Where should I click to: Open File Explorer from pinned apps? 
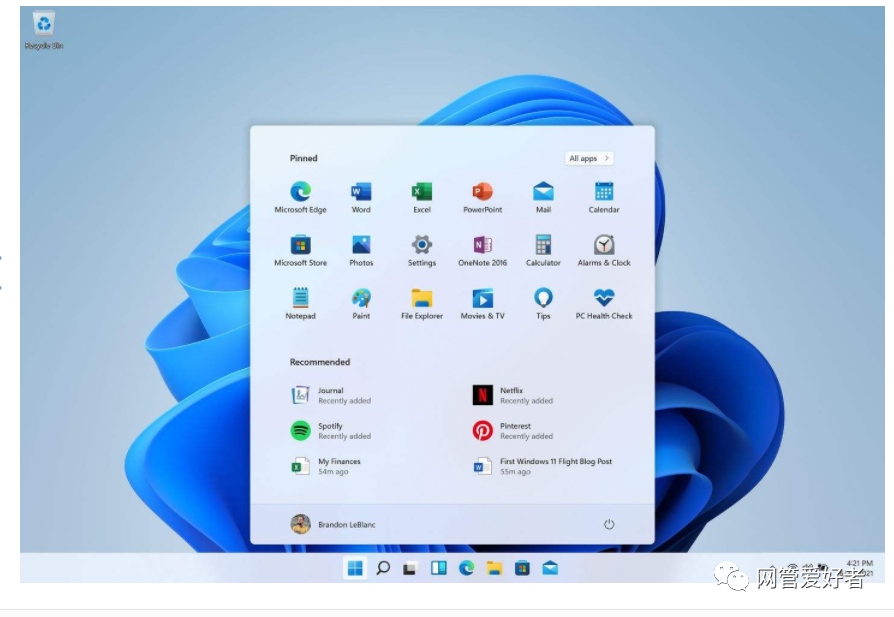click(422, 303)
